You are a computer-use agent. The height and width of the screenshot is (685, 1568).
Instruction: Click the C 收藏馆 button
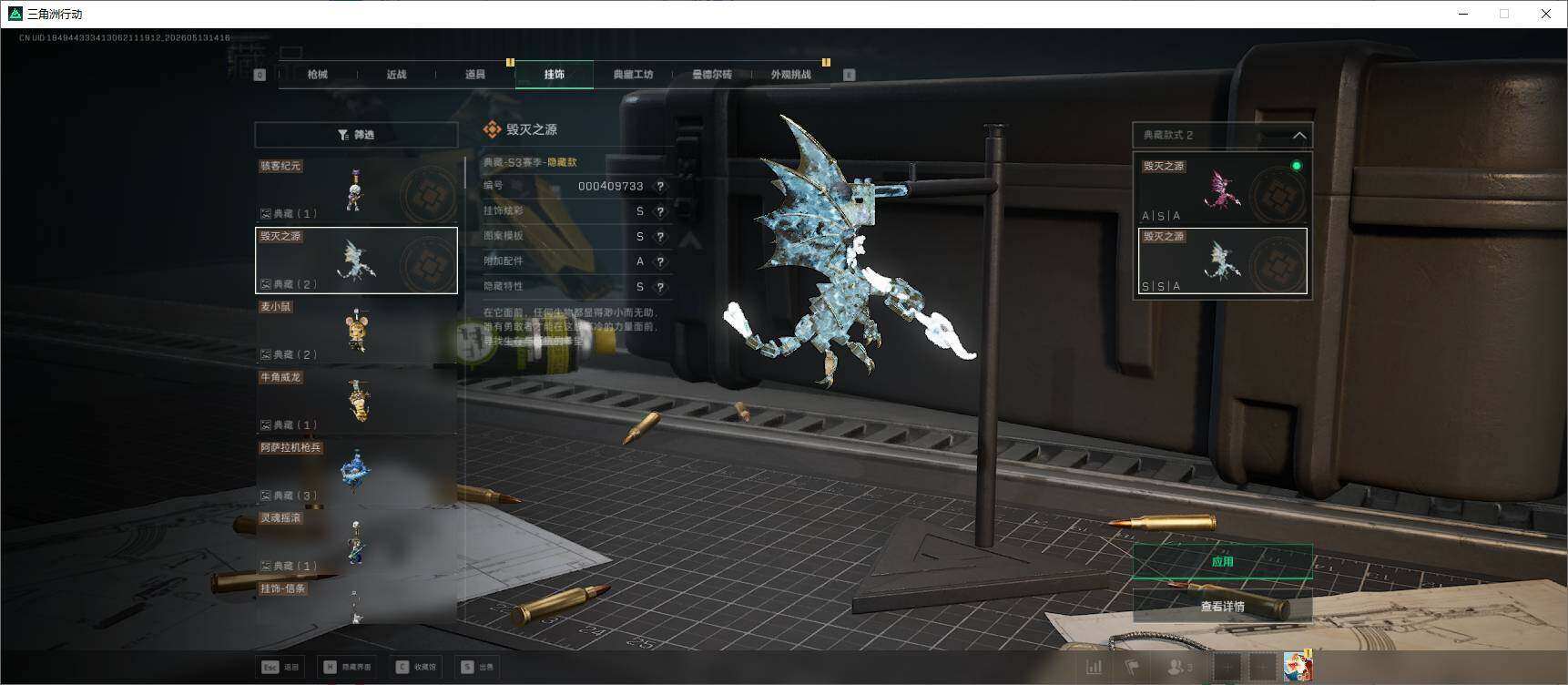pyautogui.click(x=418, y=667)
